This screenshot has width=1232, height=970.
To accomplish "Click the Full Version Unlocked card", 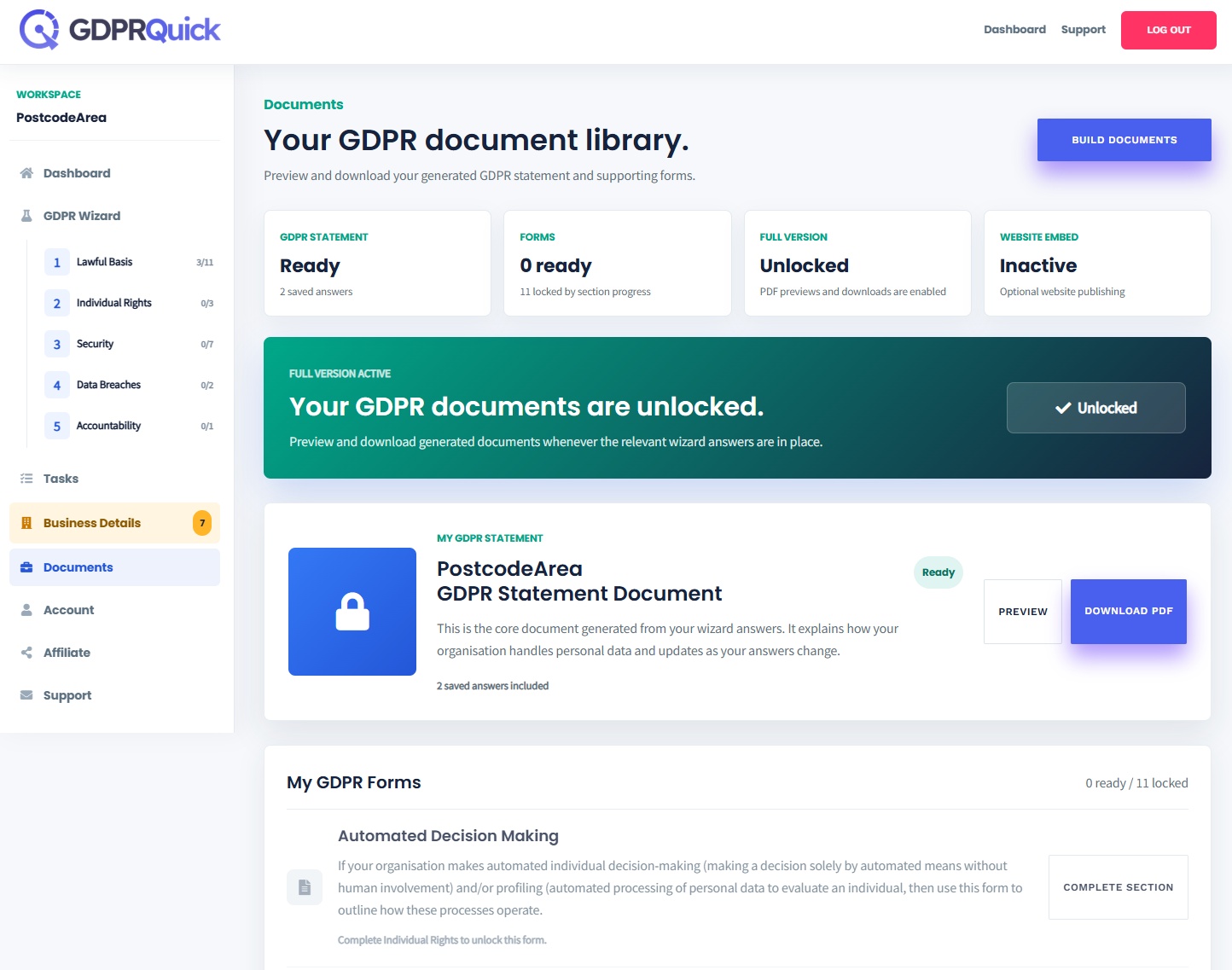I will 857,263.
